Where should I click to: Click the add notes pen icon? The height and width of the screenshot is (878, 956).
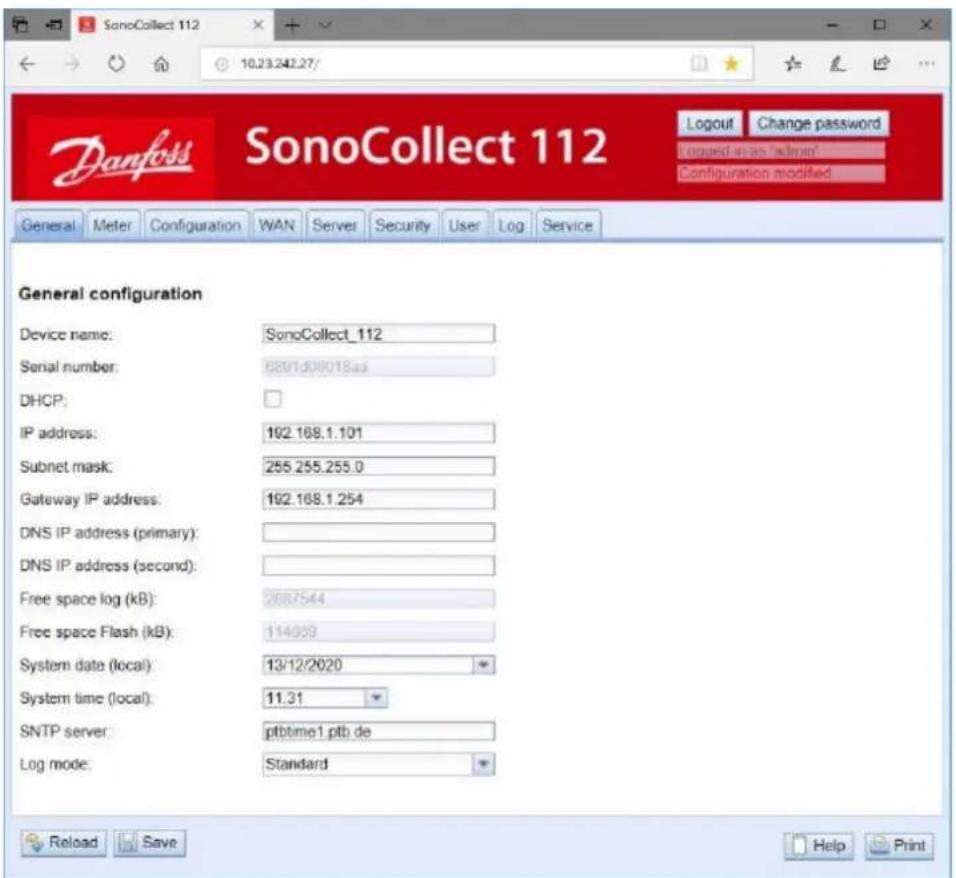(x=838, y=63)
